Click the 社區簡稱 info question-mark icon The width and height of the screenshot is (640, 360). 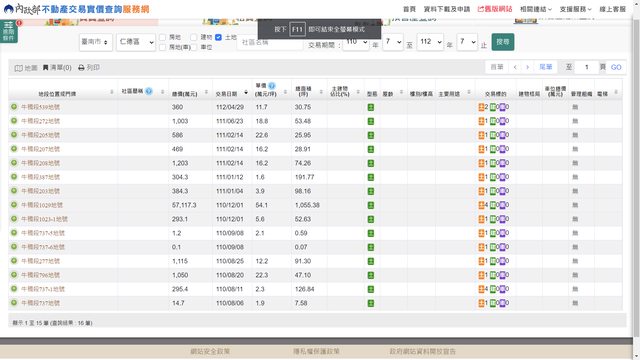click(x=149, y=91)
